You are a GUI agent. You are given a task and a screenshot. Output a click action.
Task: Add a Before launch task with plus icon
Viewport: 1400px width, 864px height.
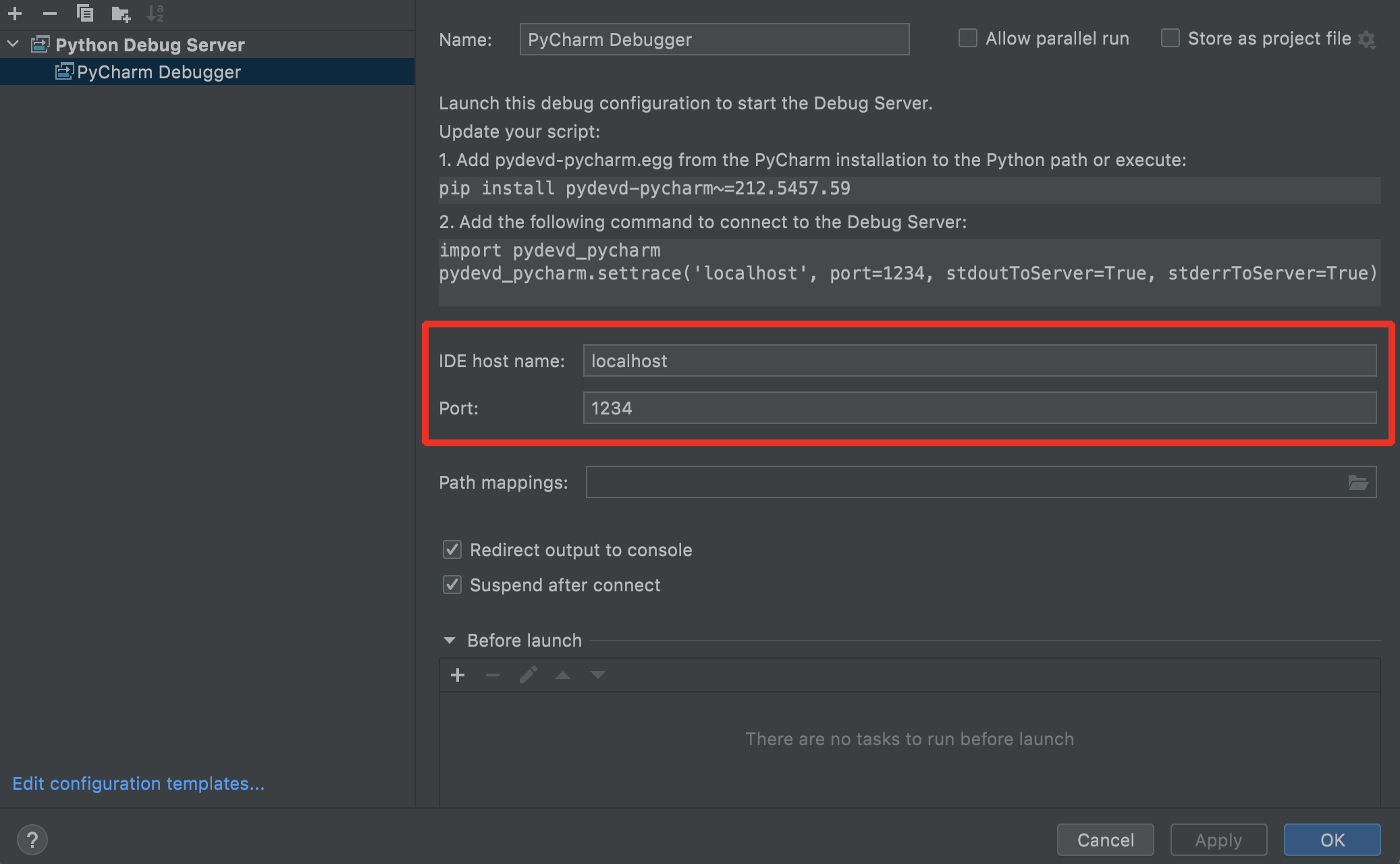(x=458, y=675)
